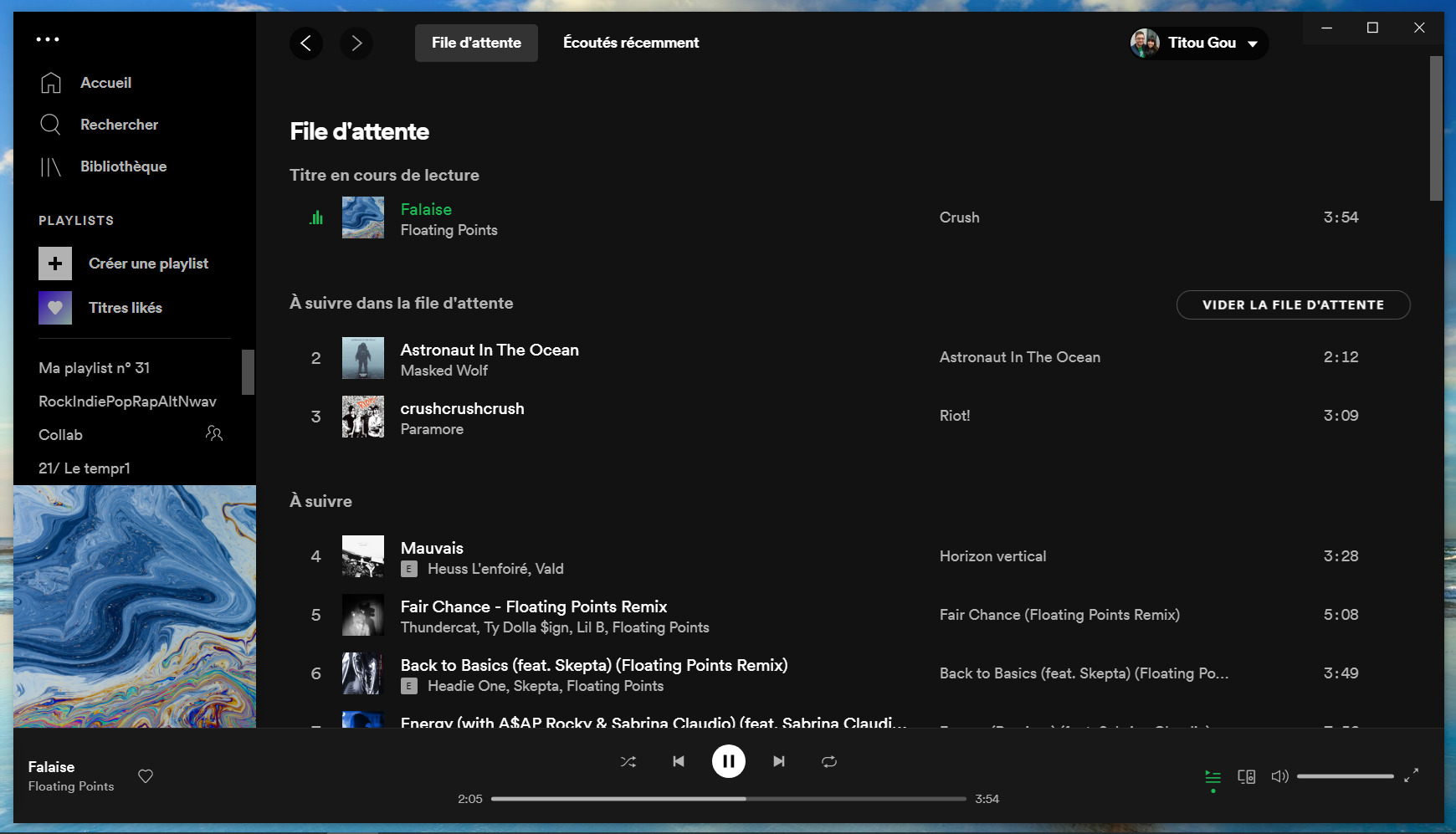Click Fair Chance remix cover thumbnail
Screen dimensions: 1456x834
pos(363,615)
